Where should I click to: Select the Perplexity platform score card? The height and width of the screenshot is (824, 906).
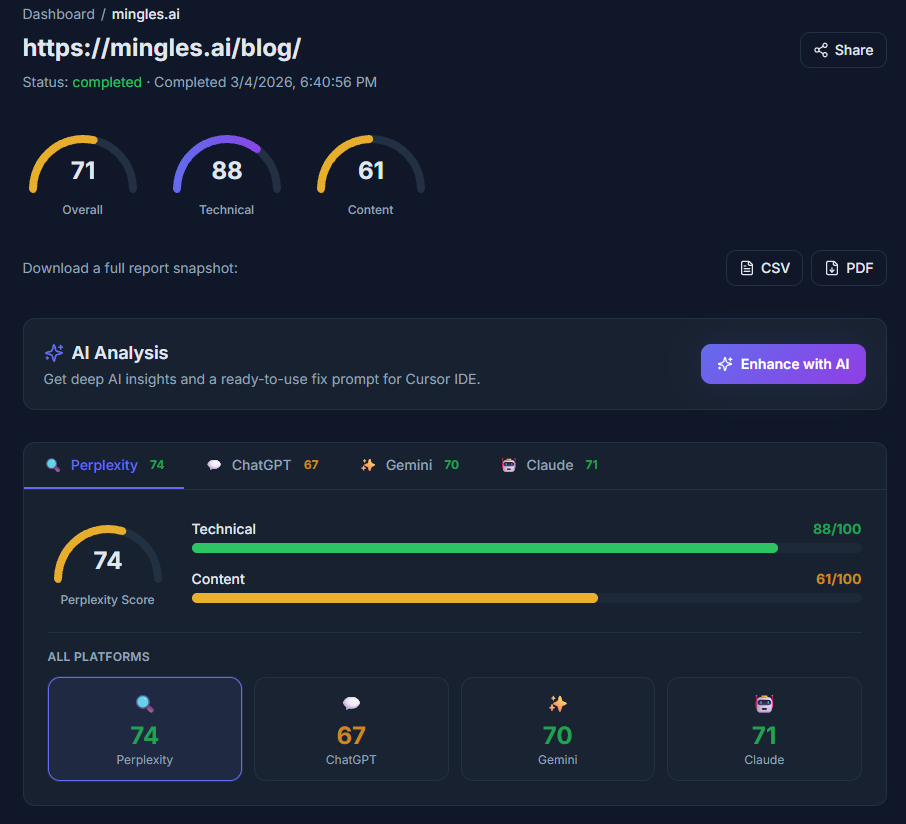coord(144,728)
